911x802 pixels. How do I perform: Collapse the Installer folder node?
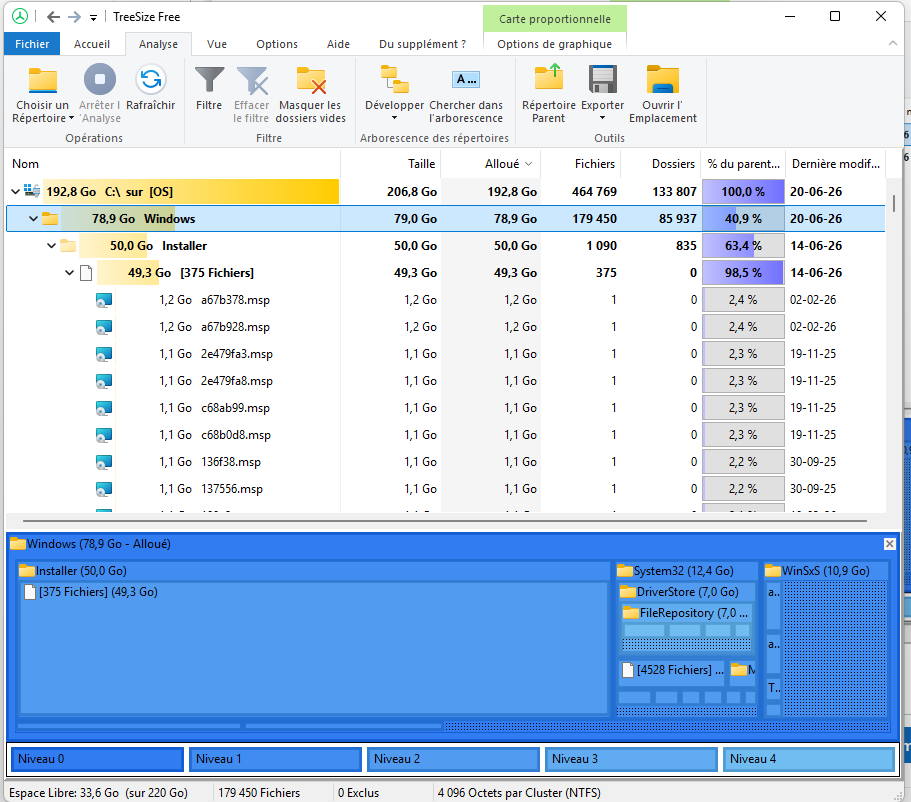pos(52,246)
